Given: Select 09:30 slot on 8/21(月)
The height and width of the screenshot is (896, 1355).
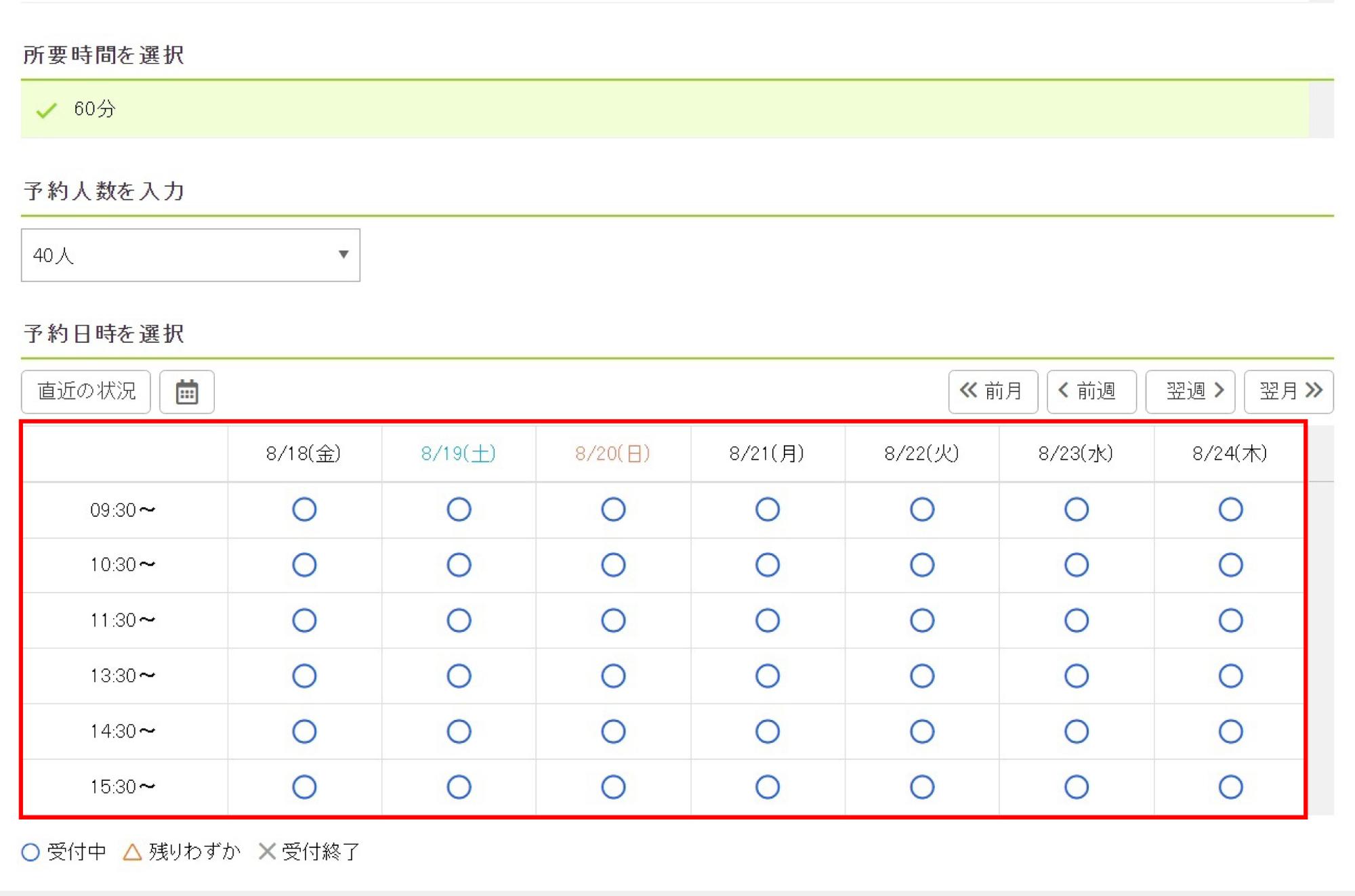Looking at the screenshot, I should pos(768,509).
